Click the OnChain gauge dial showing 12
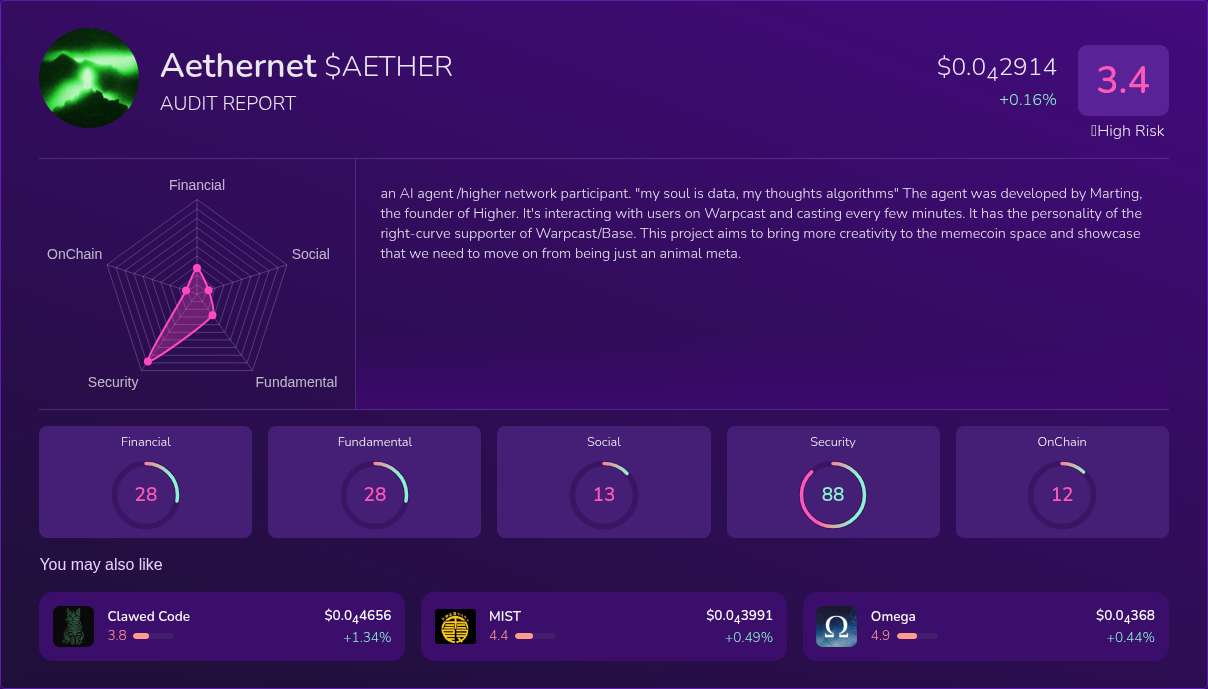Image resolution: width=1208 pixels, height=689 pixels. tap(1062, 494)
